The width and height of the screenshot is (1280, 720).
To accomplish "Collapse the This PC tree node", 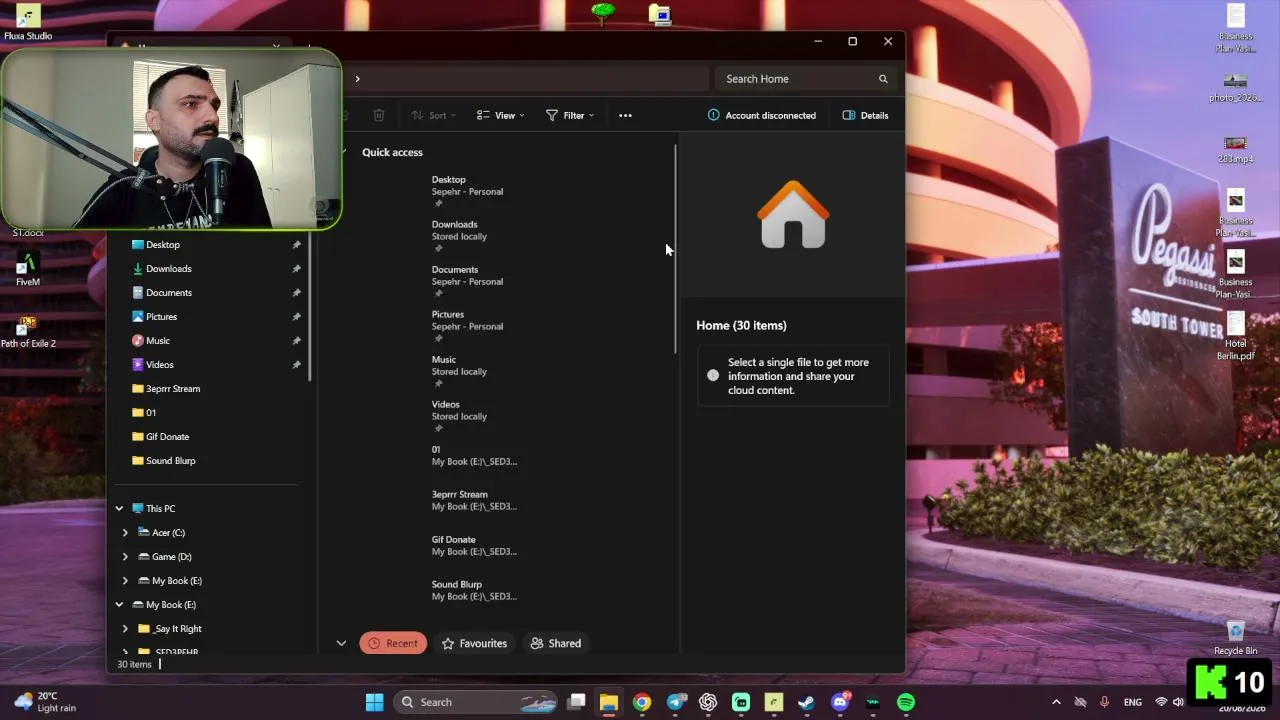I will pyautogui.click(x=119, y=509).
